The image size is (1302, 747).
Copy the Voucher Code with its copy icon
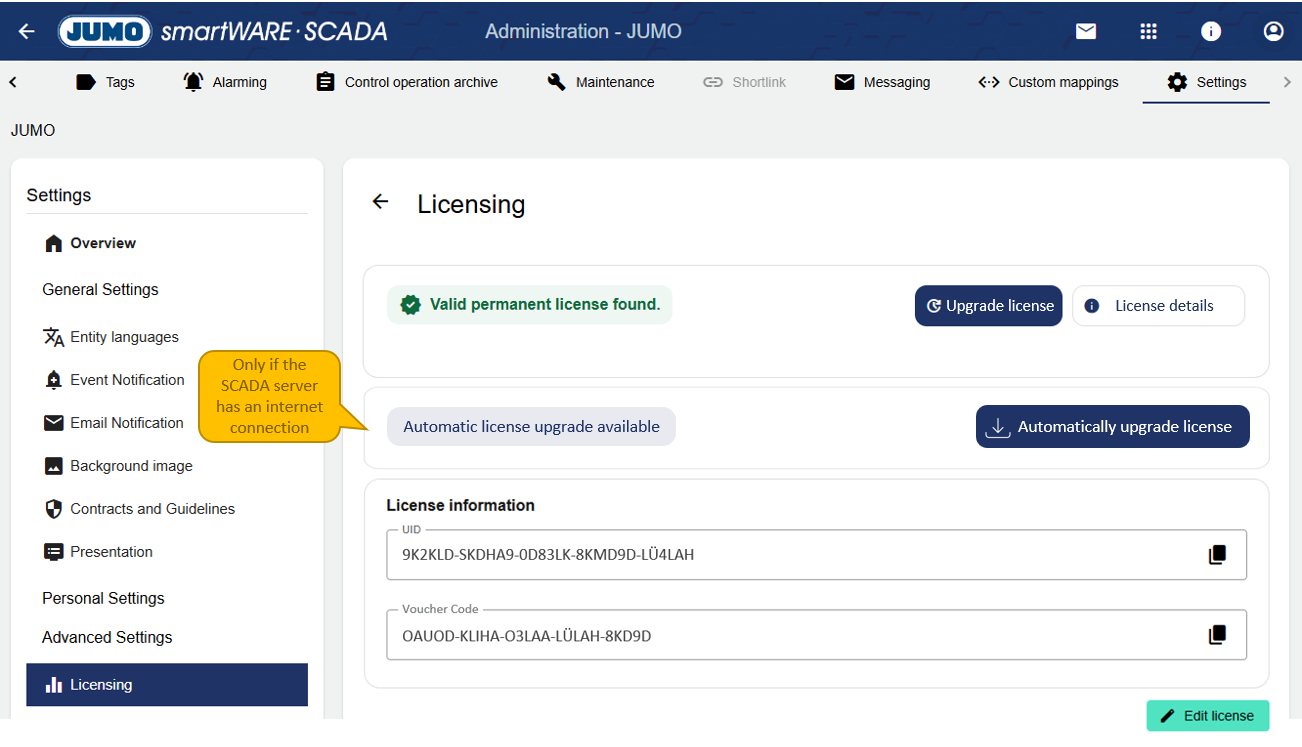[x=1217, y=635]
